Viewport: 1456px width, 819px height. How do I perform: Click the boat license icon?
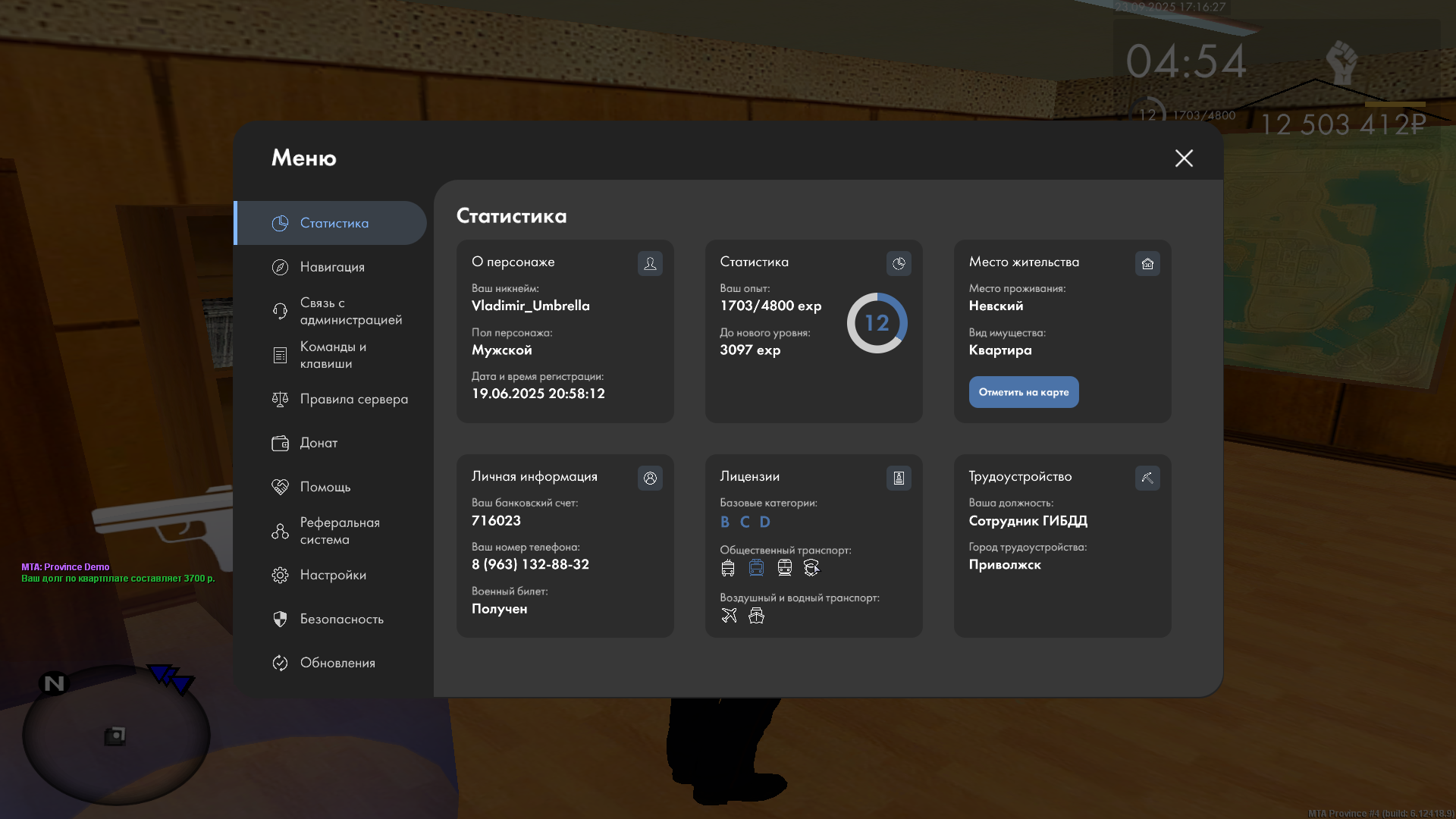(756, 616)
